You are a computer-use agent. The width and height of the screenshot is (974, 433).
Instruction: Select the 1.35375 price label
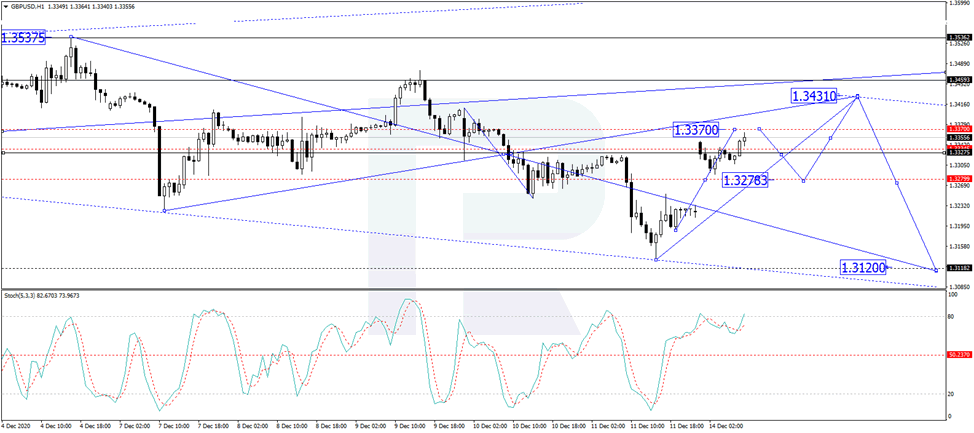24,38
